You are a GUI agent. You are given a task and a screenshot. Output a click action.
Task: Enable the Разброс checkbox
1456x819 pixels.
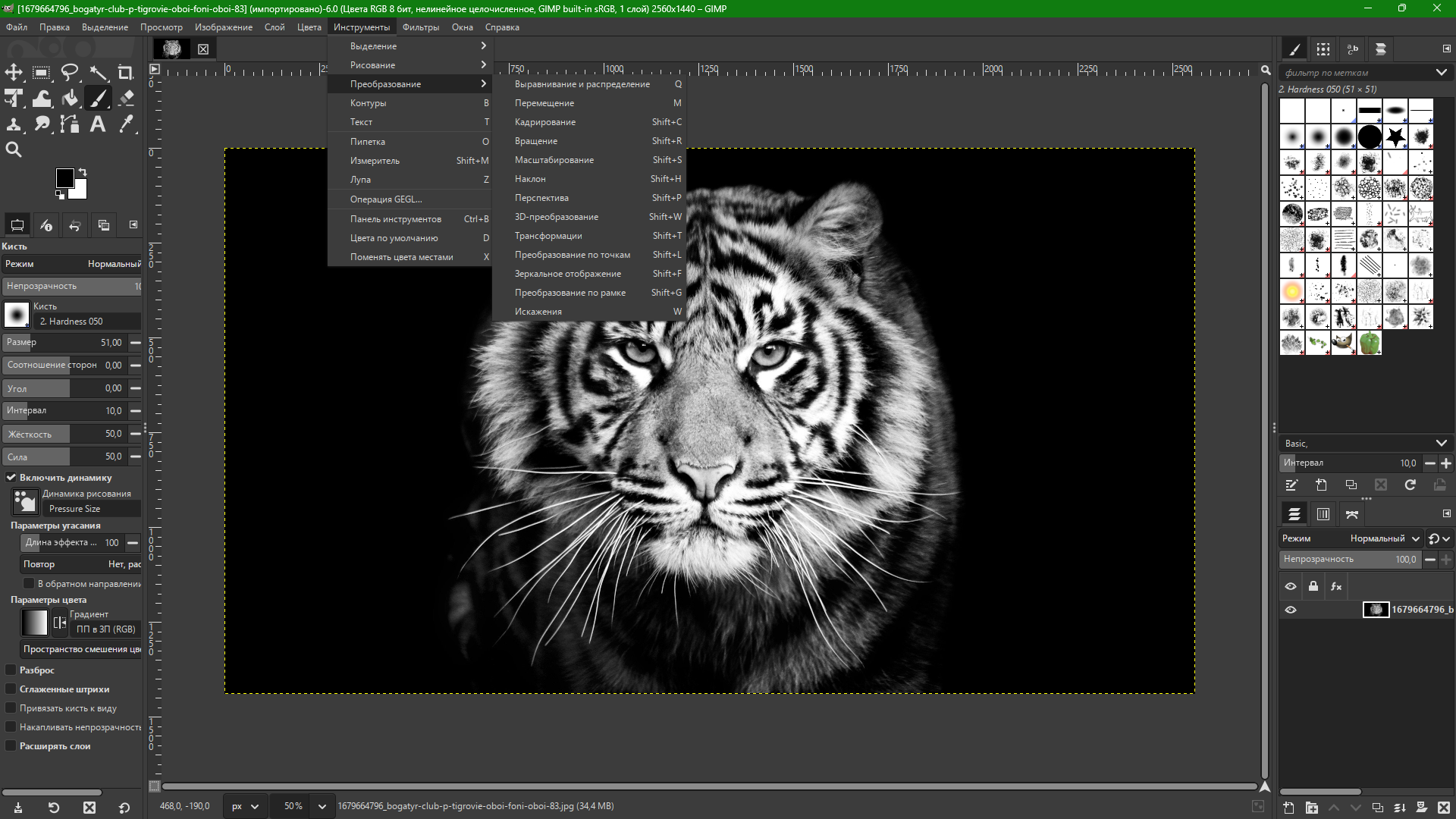click(11, 670)
